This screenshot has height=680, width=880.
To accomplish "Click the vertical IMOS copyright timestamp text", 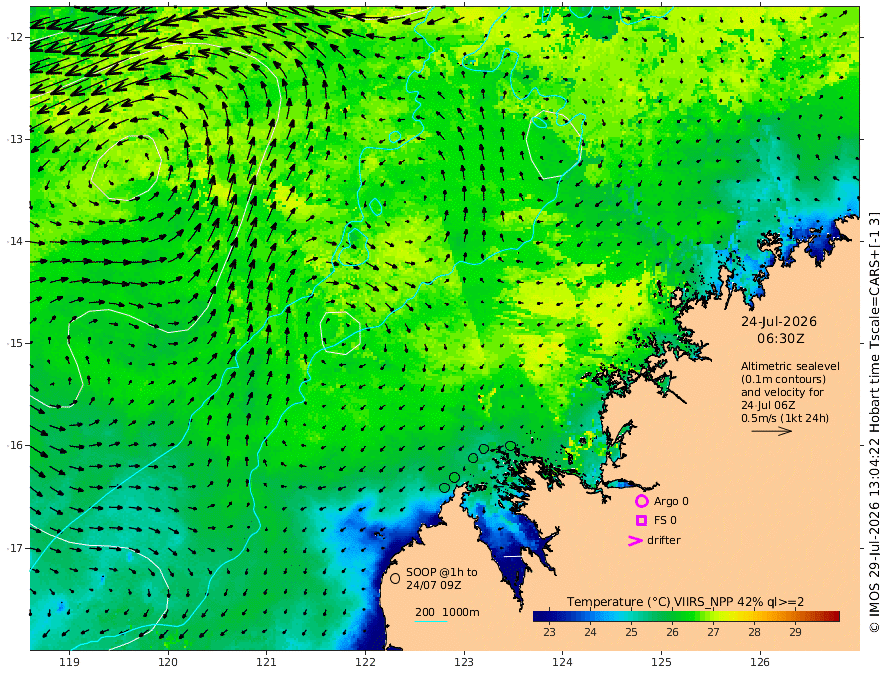I will pyautogui.click(x=873, y=422).
